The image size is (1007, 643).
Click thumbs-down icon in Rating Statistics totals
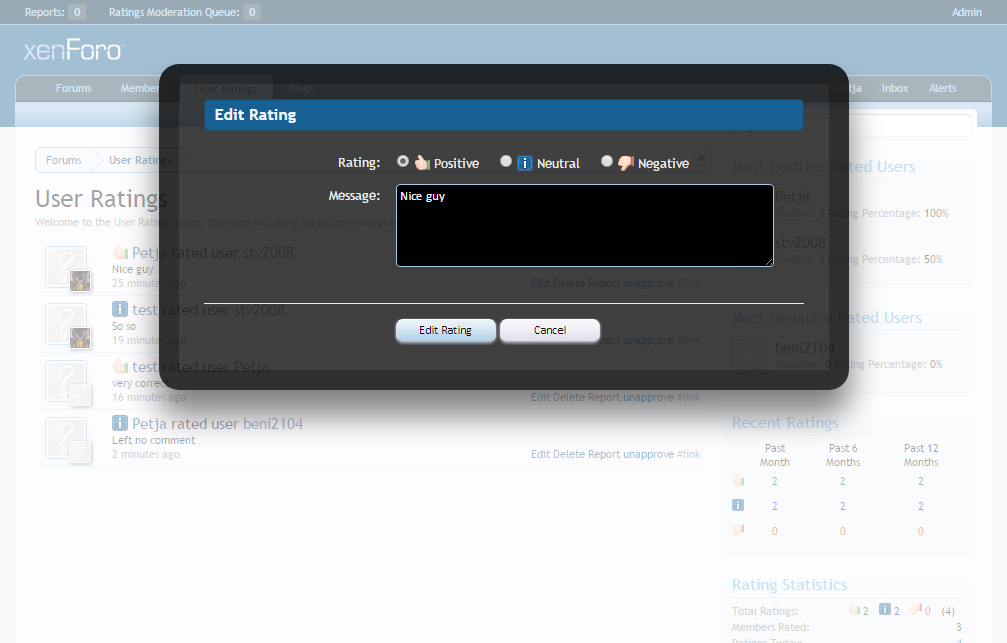[916, 609]
